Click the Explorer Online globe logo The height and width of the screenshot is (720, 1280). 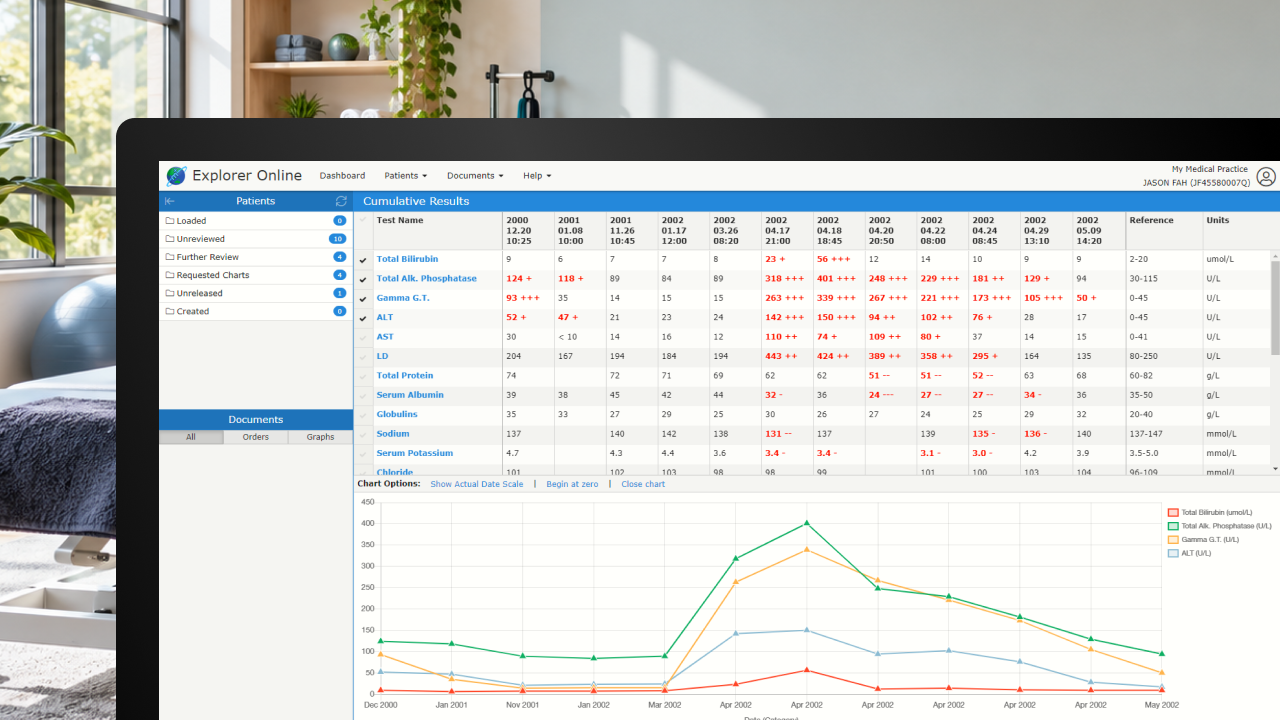(176, 176)
